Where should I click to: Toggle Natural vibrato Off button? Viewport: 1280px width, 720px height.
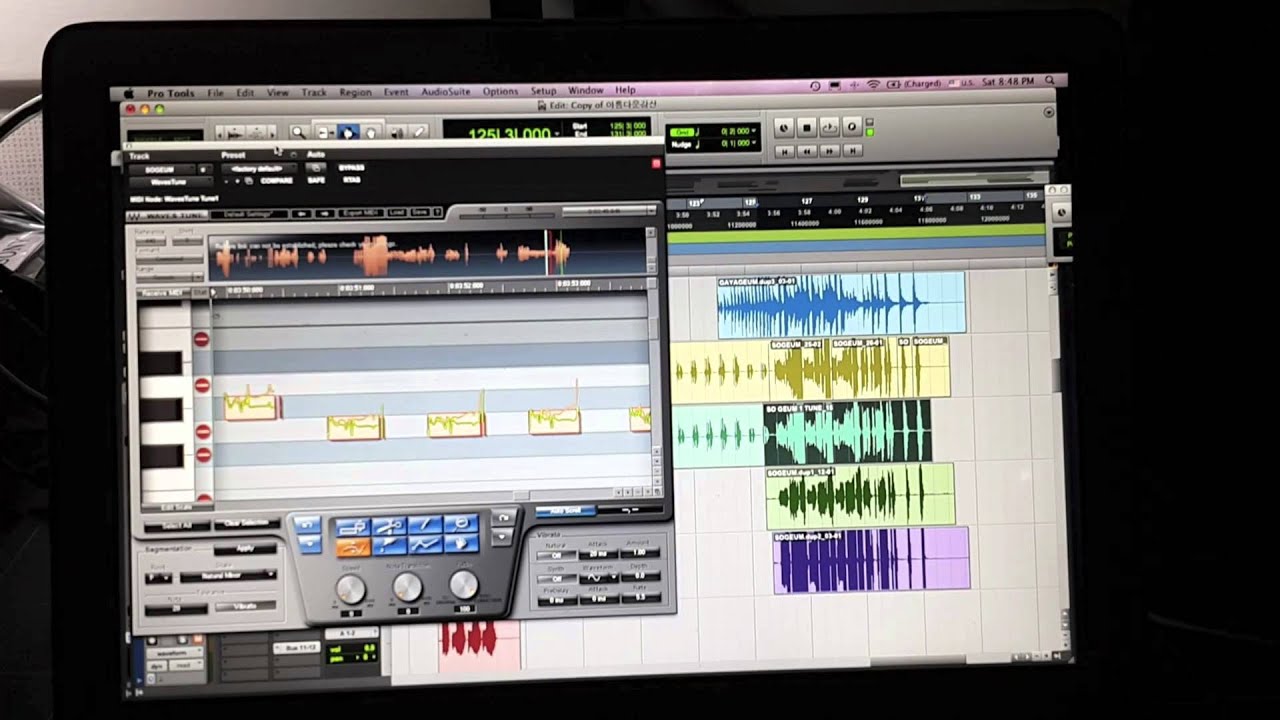[557, 555]
